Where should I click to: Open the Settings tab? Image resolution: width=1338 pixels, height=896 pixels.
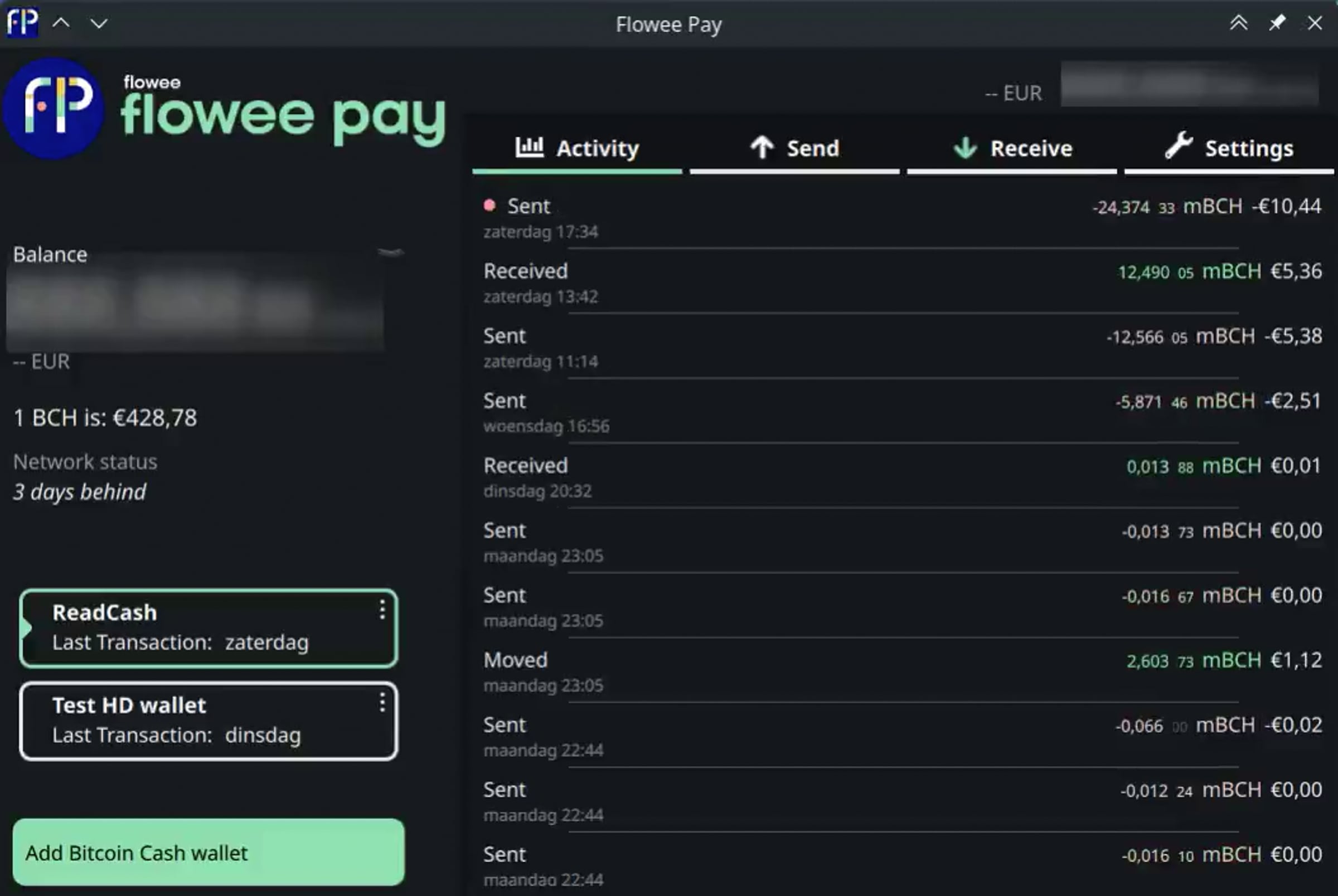point(1229,149)
